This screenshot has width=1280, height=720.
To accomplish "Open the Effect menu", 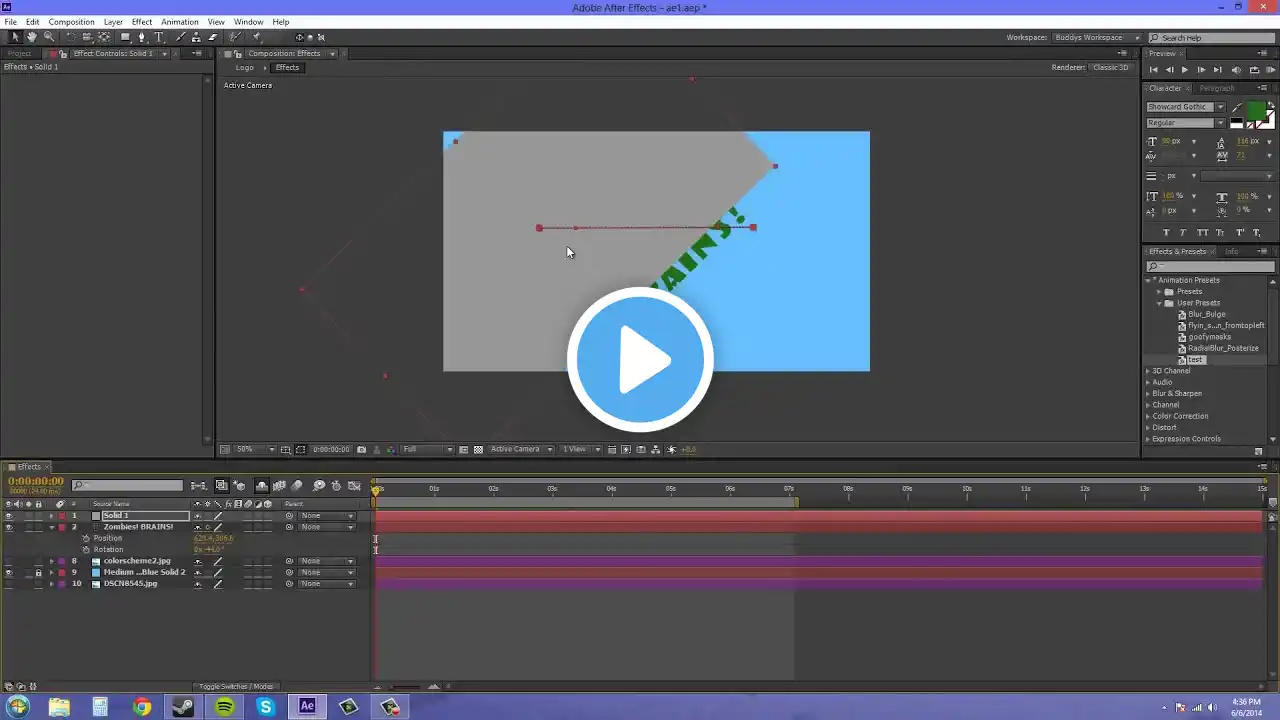I will [142, 22].
